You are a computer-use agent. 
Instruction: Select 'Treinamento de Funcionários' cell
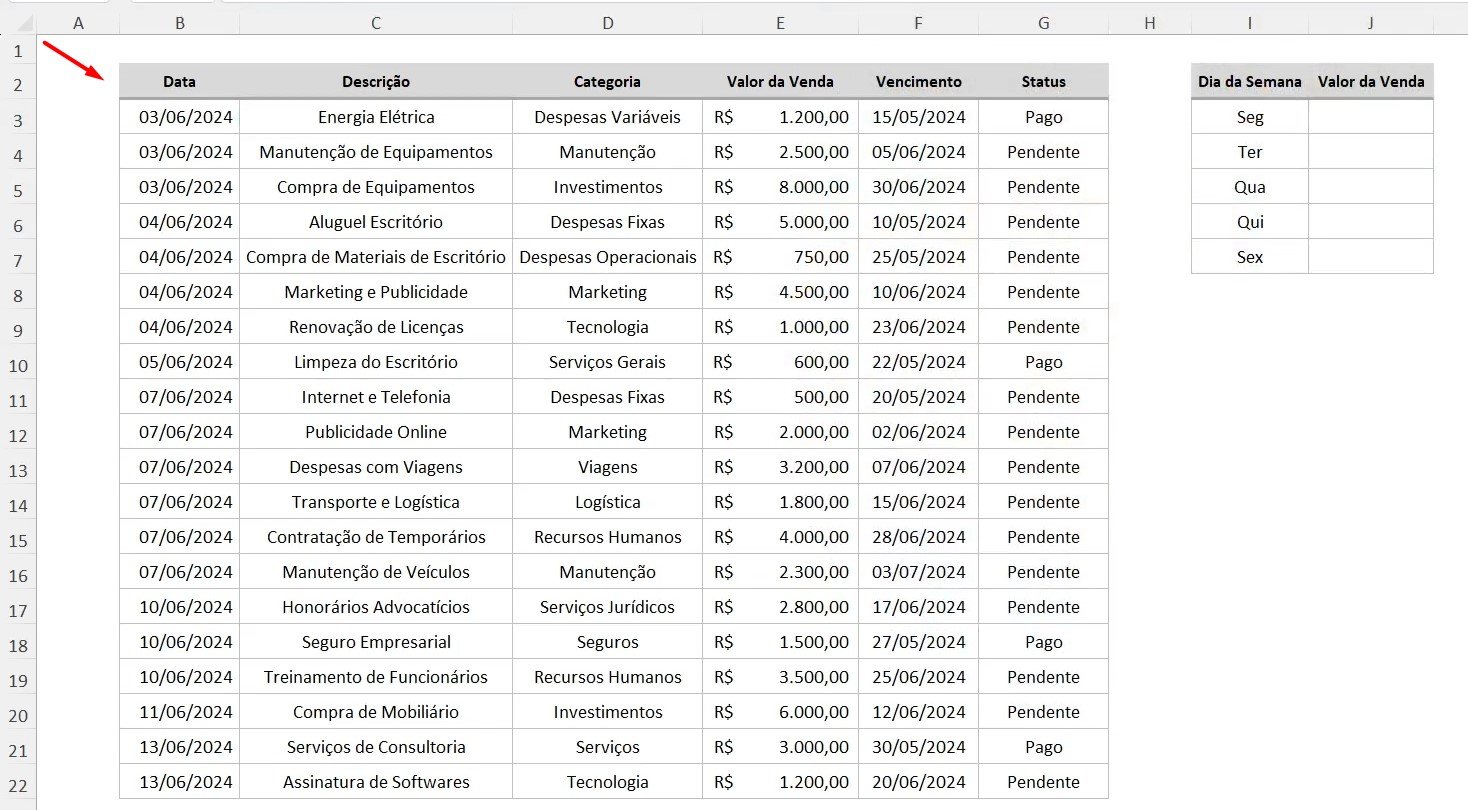(x=376, y=677)
